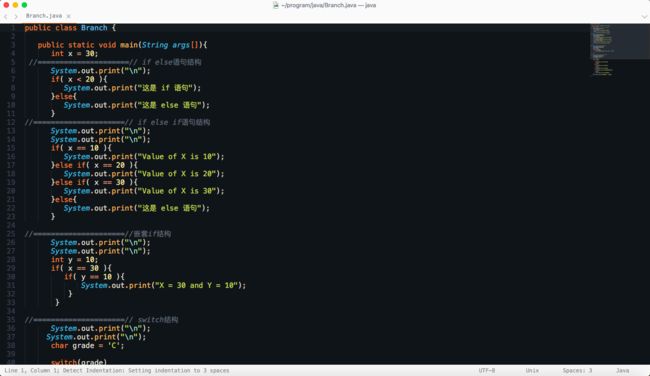Click the file icon in the title bar
650x376 pixels.
(276, 5)
